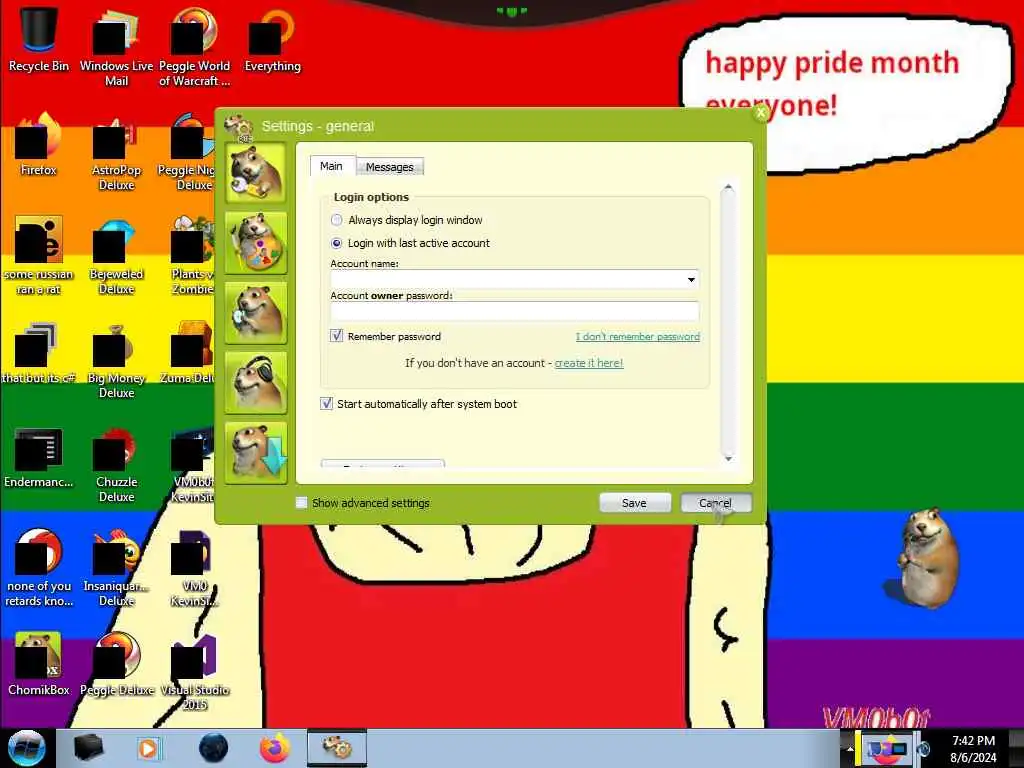Show hidden system tray icons arrow
The width and height of the screenshot is (1024, 768).
850,748
